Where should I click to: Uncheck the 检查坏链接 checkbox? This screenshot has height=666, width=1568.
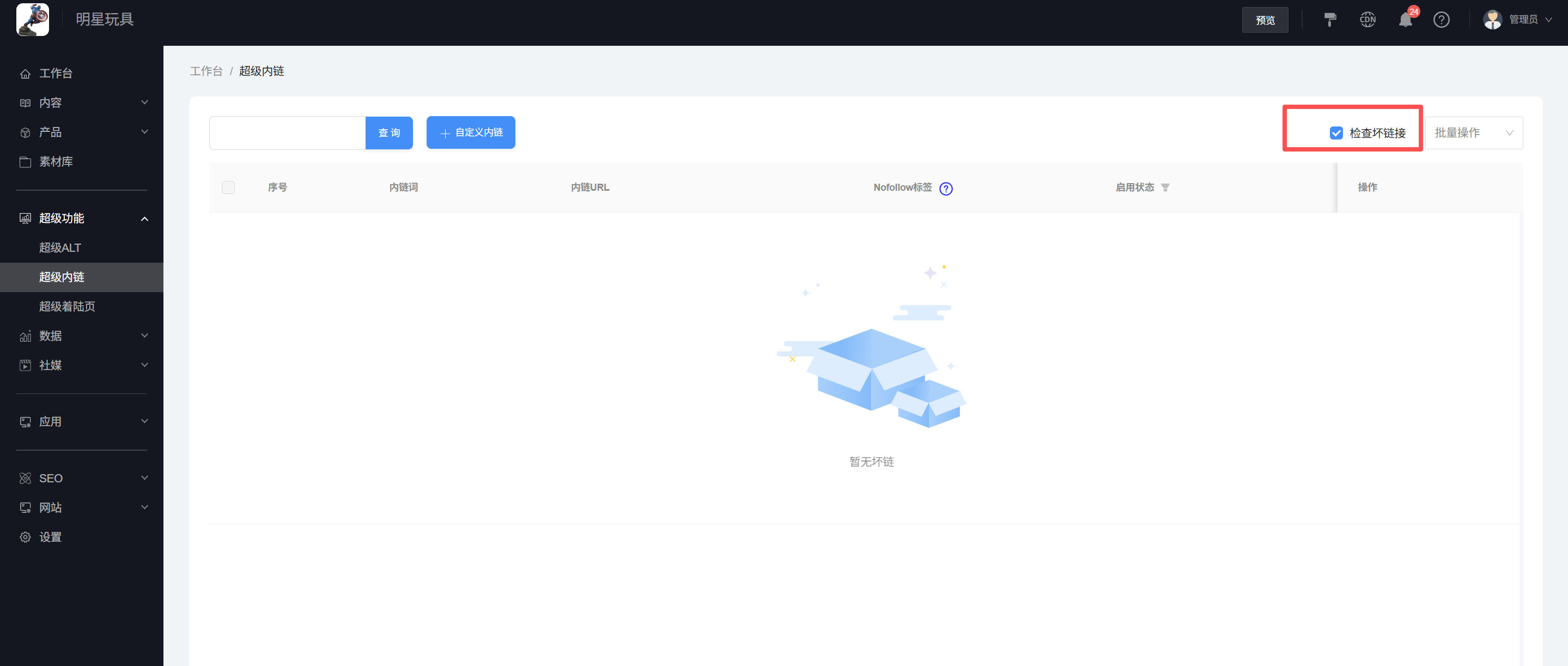click(1336, 133)
